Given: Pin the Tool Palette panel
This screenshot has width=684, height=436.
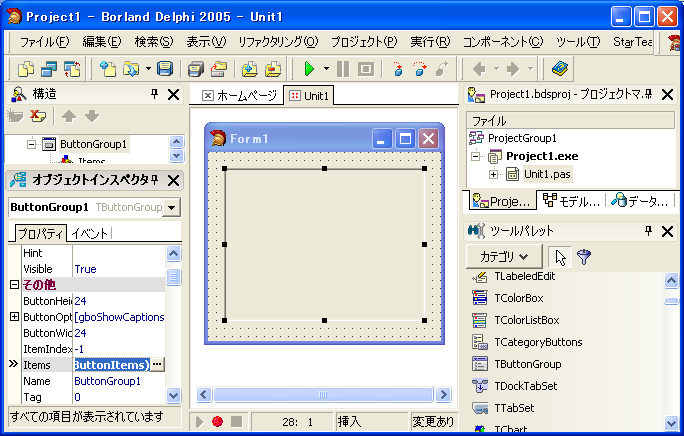Looking at the screenshot, I should pos(649,231).
